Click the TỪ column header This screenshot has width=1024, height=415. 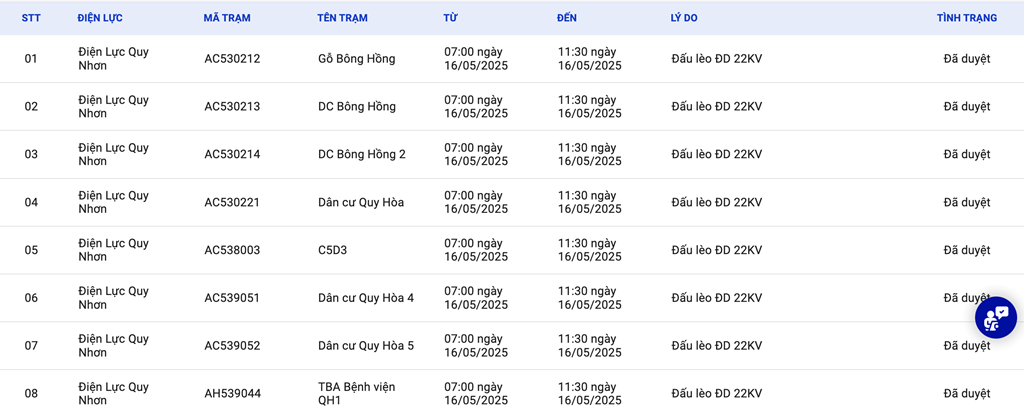tap(450, 18)
